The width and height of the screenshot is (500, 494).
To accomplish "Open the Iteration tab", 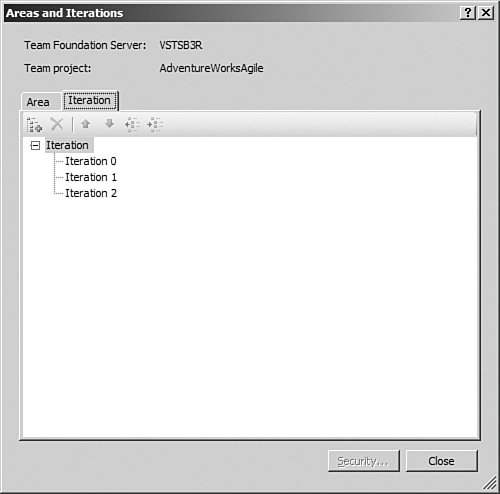I will pyautogui.click(x=89, y=100).
